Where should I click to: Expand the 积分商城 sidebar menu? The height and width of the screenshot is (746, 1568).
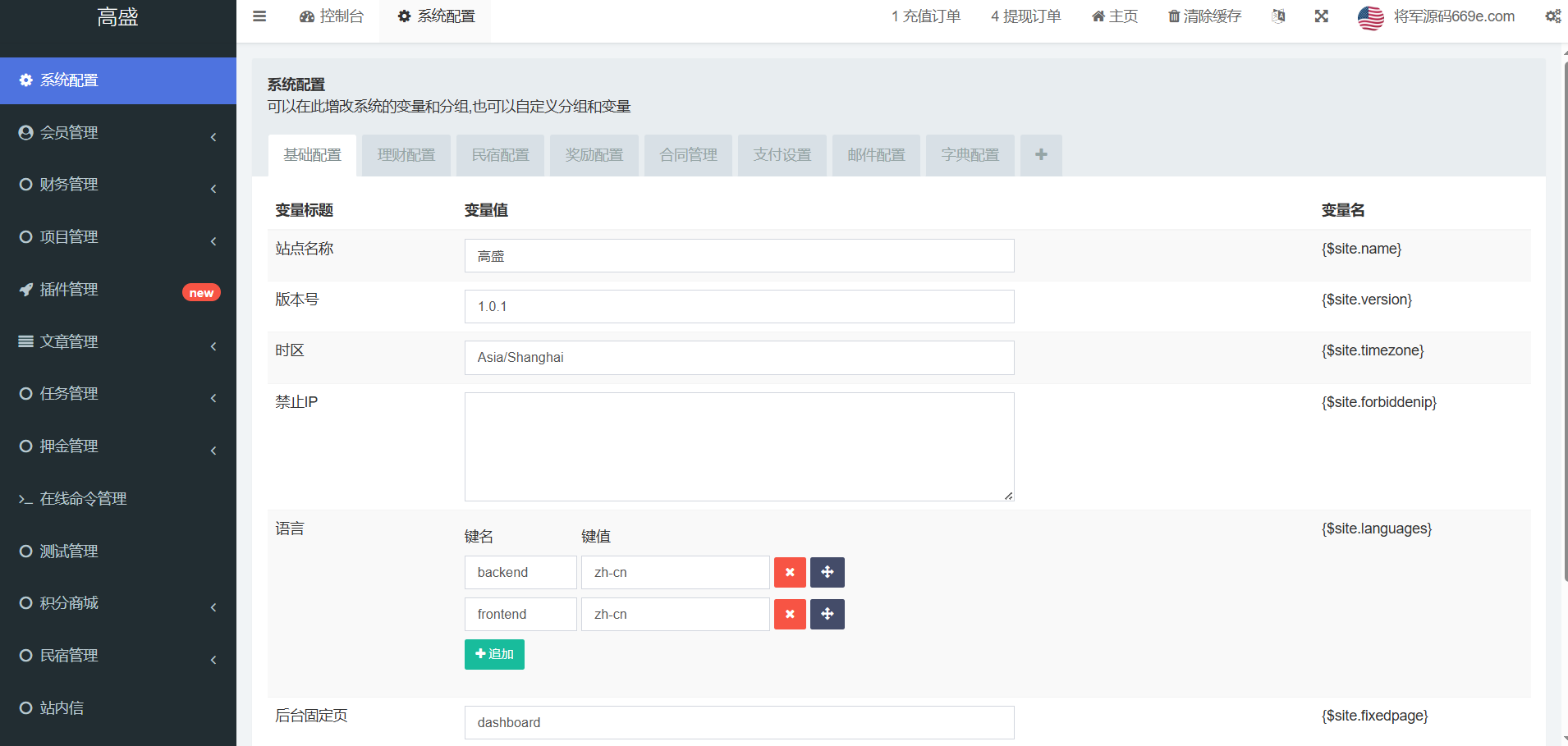click(x=118, y=603)
